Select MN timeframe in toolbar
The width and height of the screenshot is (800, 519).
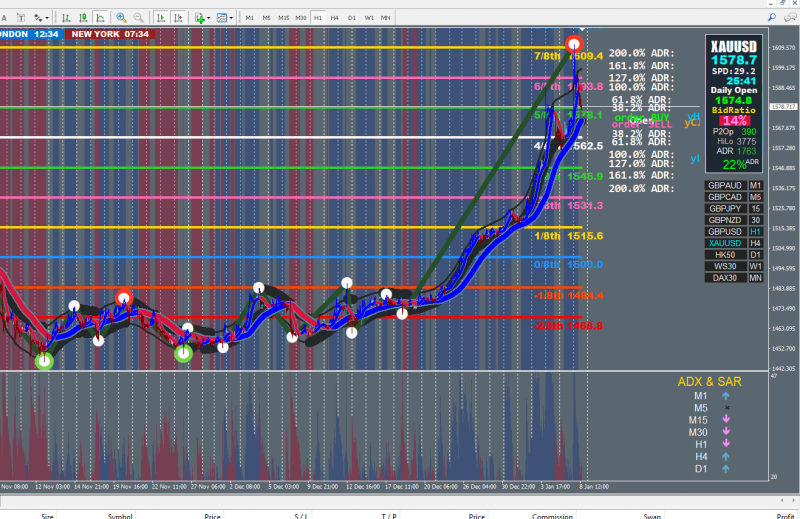click(386, 18)
